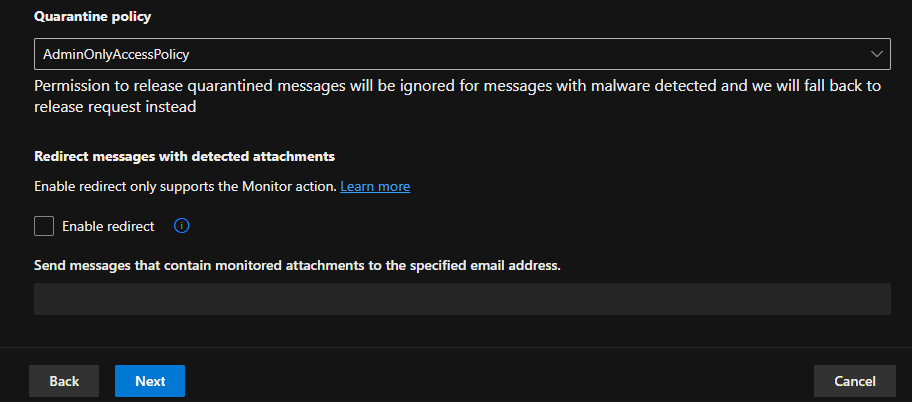Click the Enable redirect only supports Monitor text
Viewport: 912px width, 402px height.
click(x=185, y=186)
